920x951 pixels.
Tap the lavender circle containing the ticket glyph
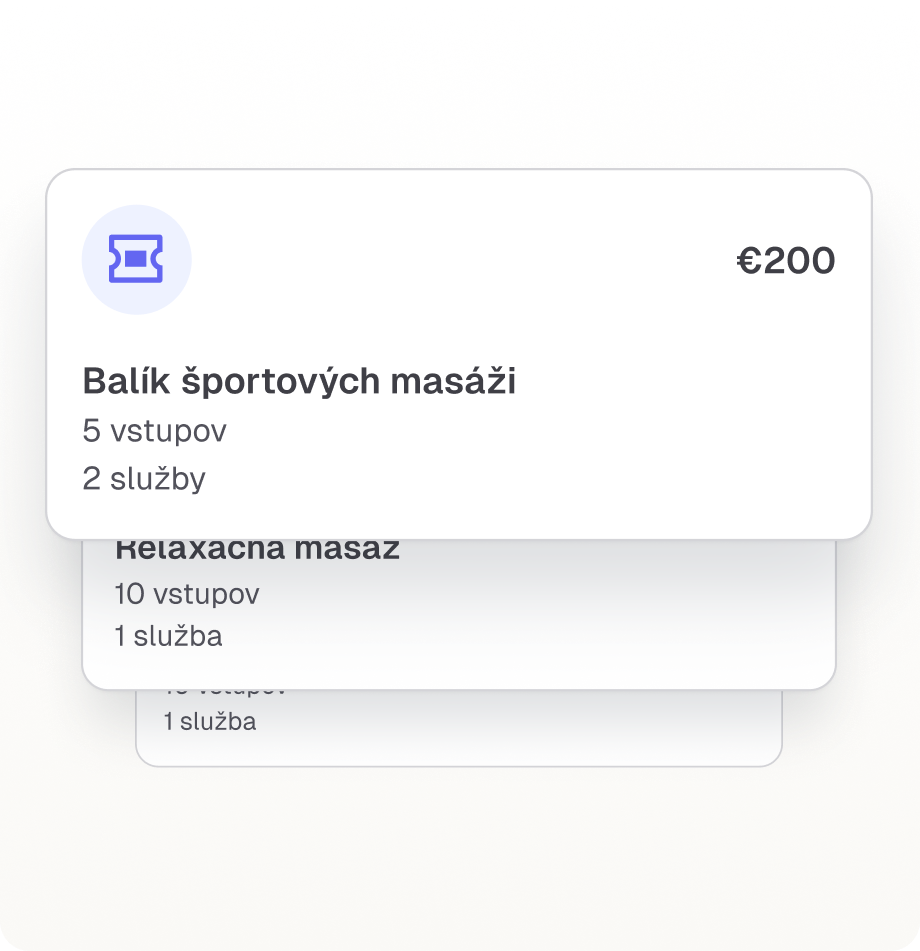pyautogui.click(x=136, y=259)
